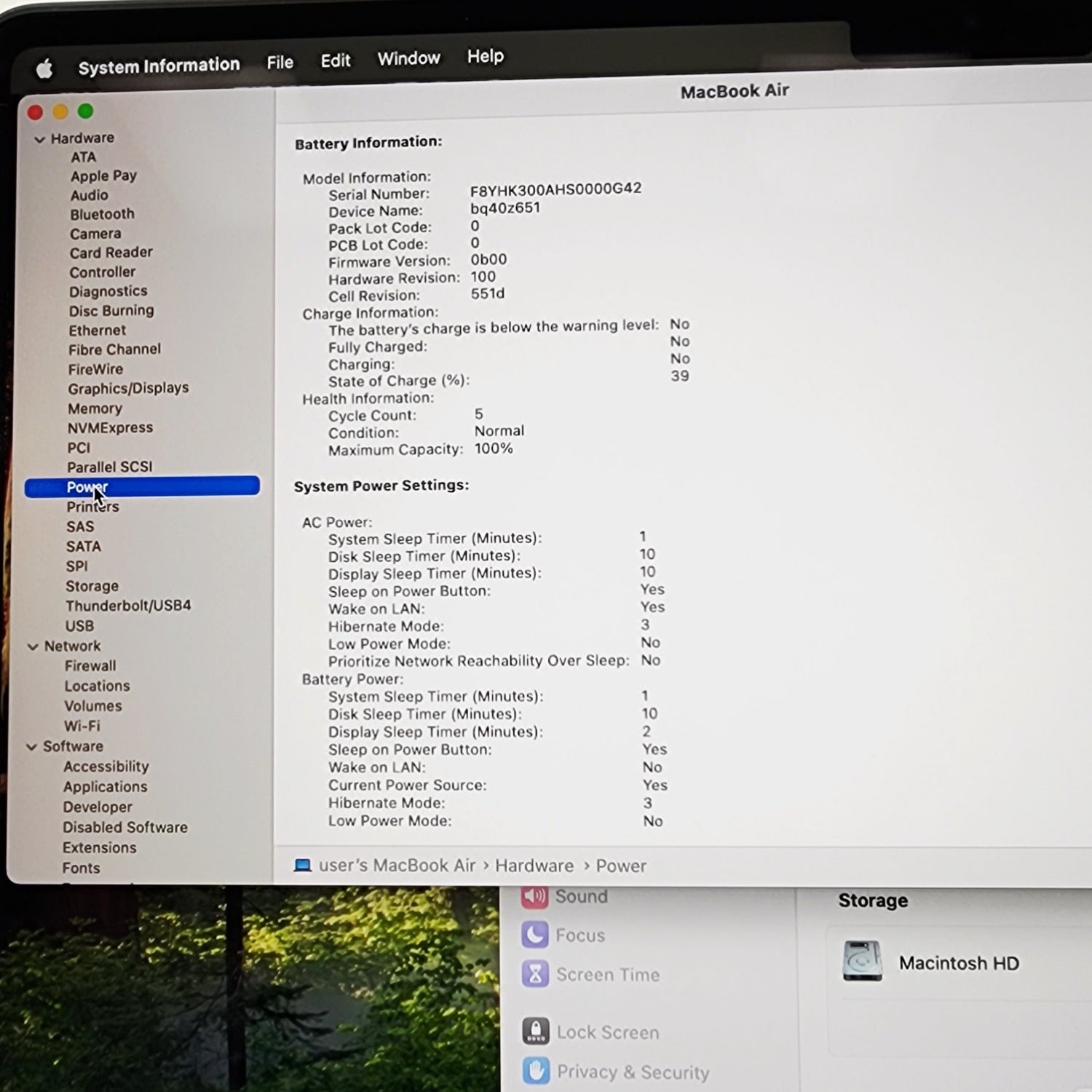Close the System Information window
Image resolution: width=1092 pixels, height=1092 pixels.
tap(35, 112)
